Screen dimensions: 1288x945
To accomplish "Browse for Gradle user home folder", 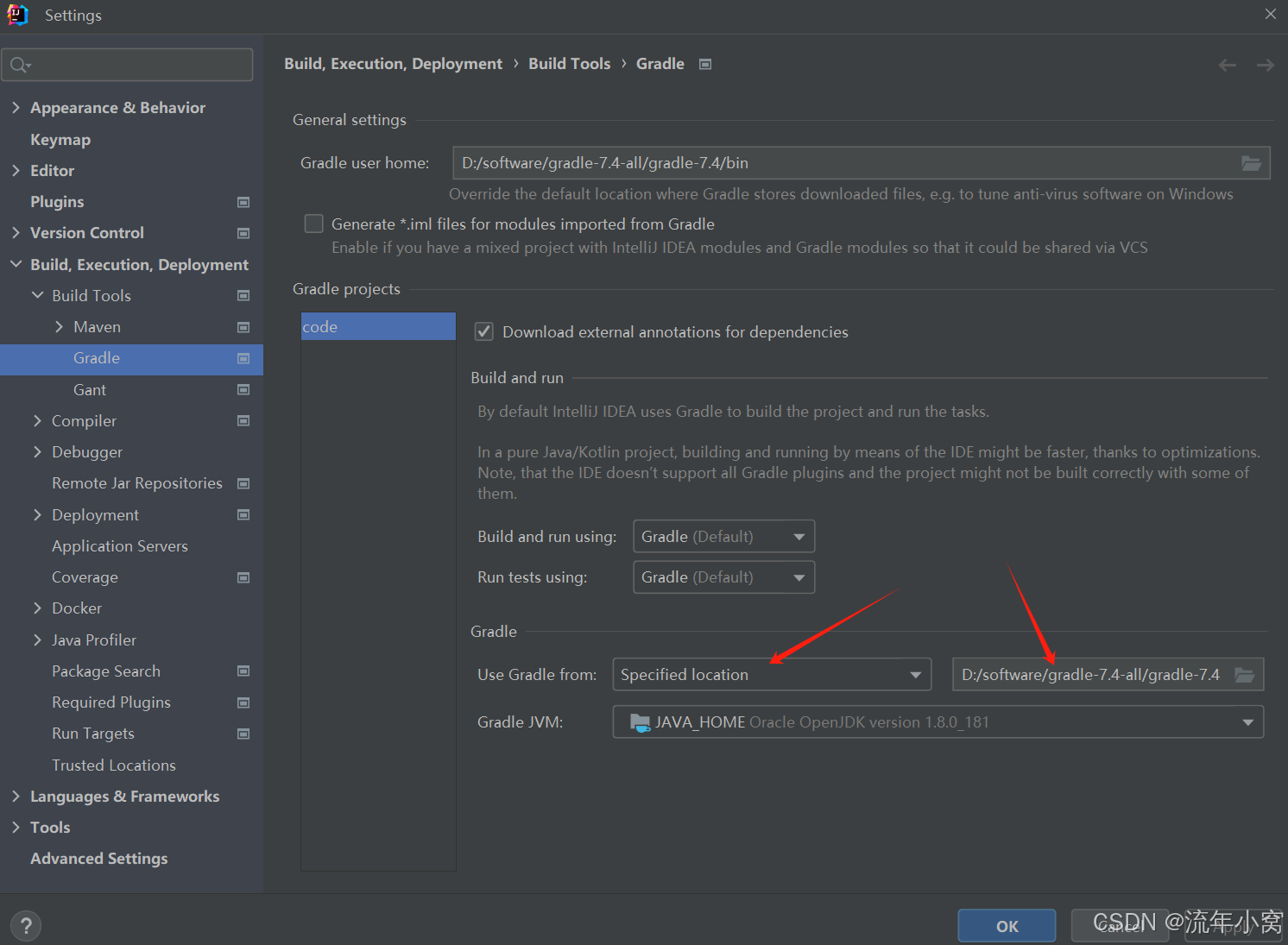I will [1251, 162].
